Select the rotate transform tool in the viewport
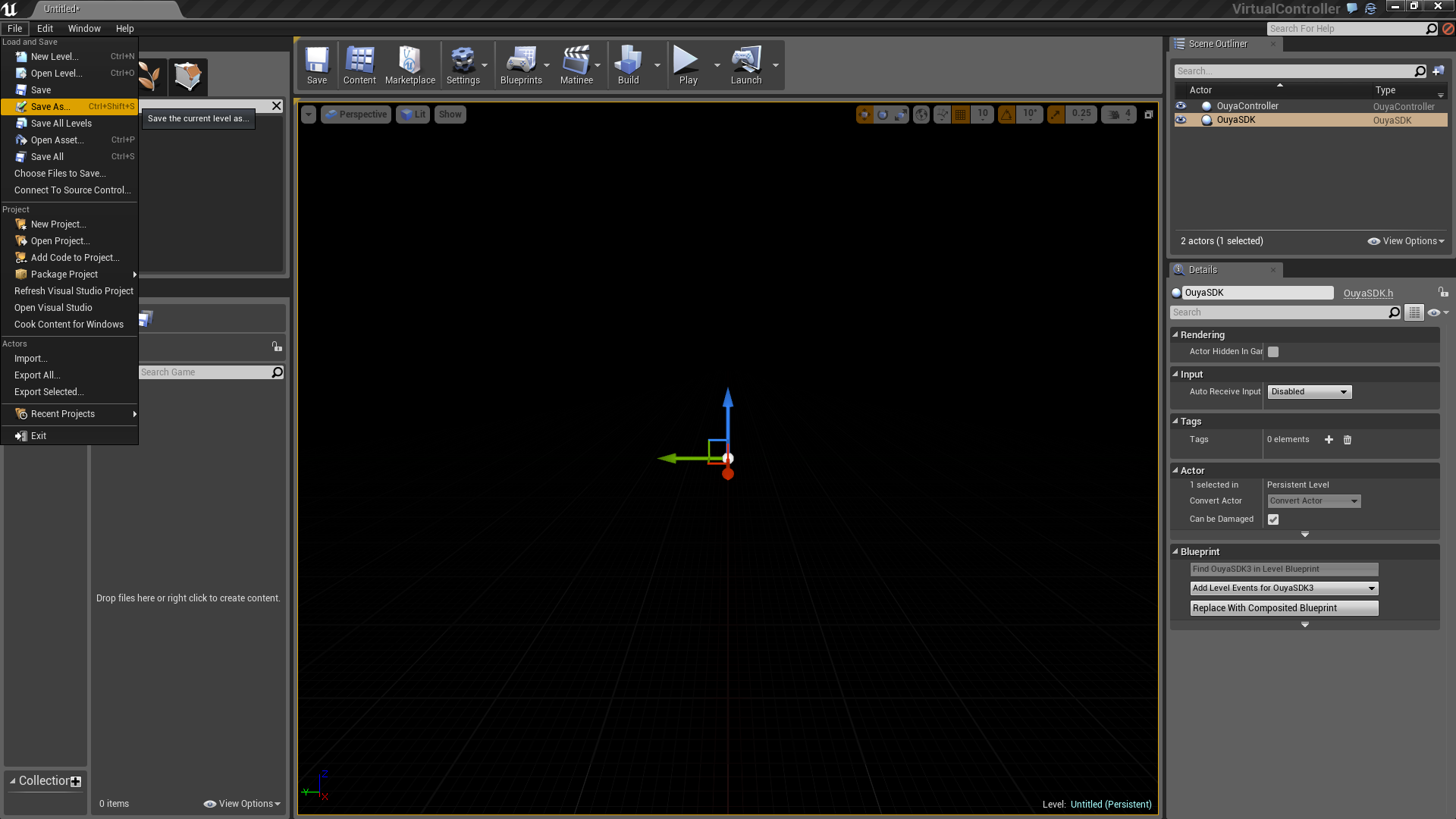The image size is (1456, 819). (x=883, y=115)
